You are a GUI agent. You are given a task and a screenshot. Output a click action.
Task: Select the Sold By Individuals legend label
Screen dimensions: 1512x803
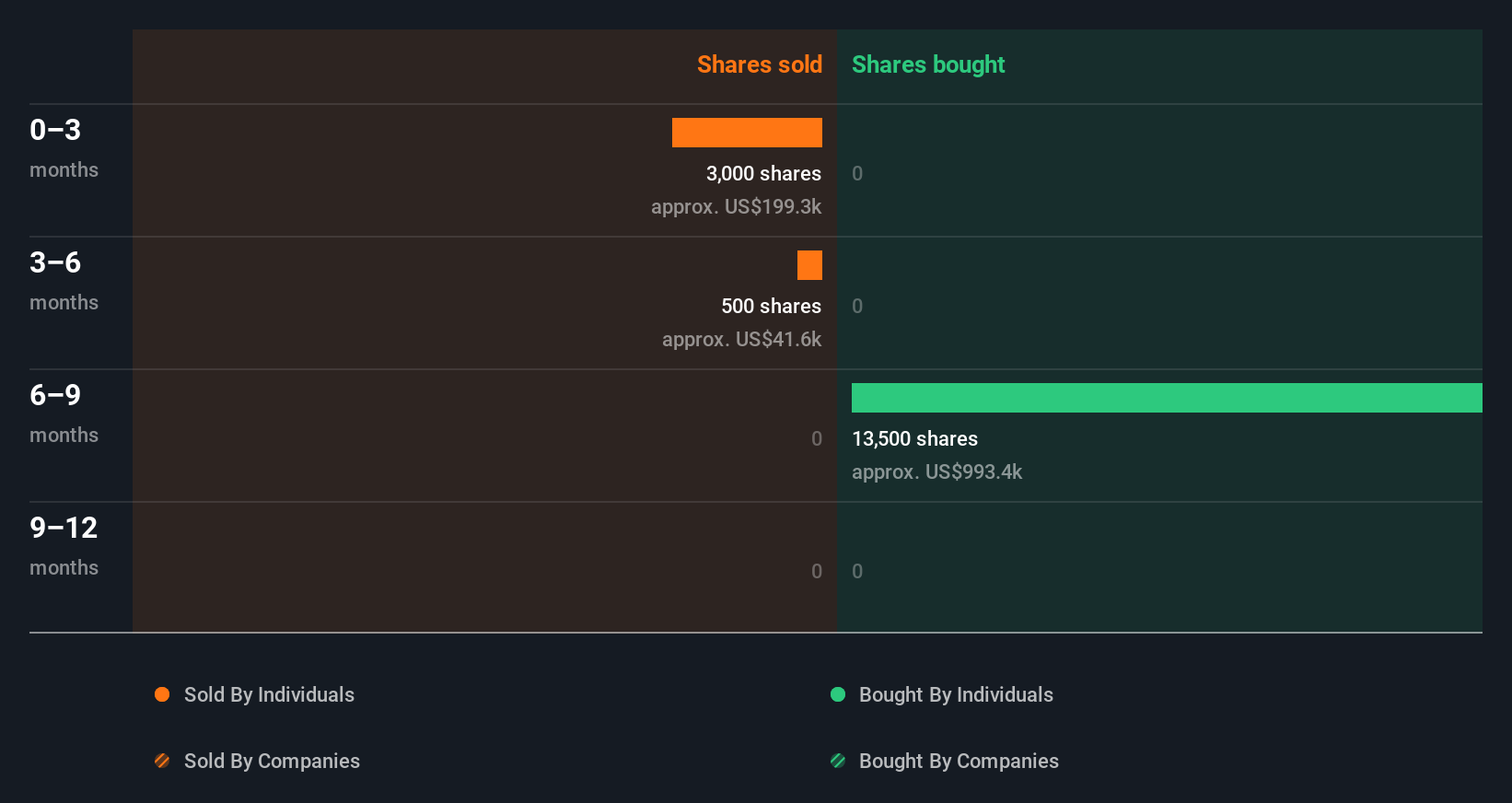[269, 694]
